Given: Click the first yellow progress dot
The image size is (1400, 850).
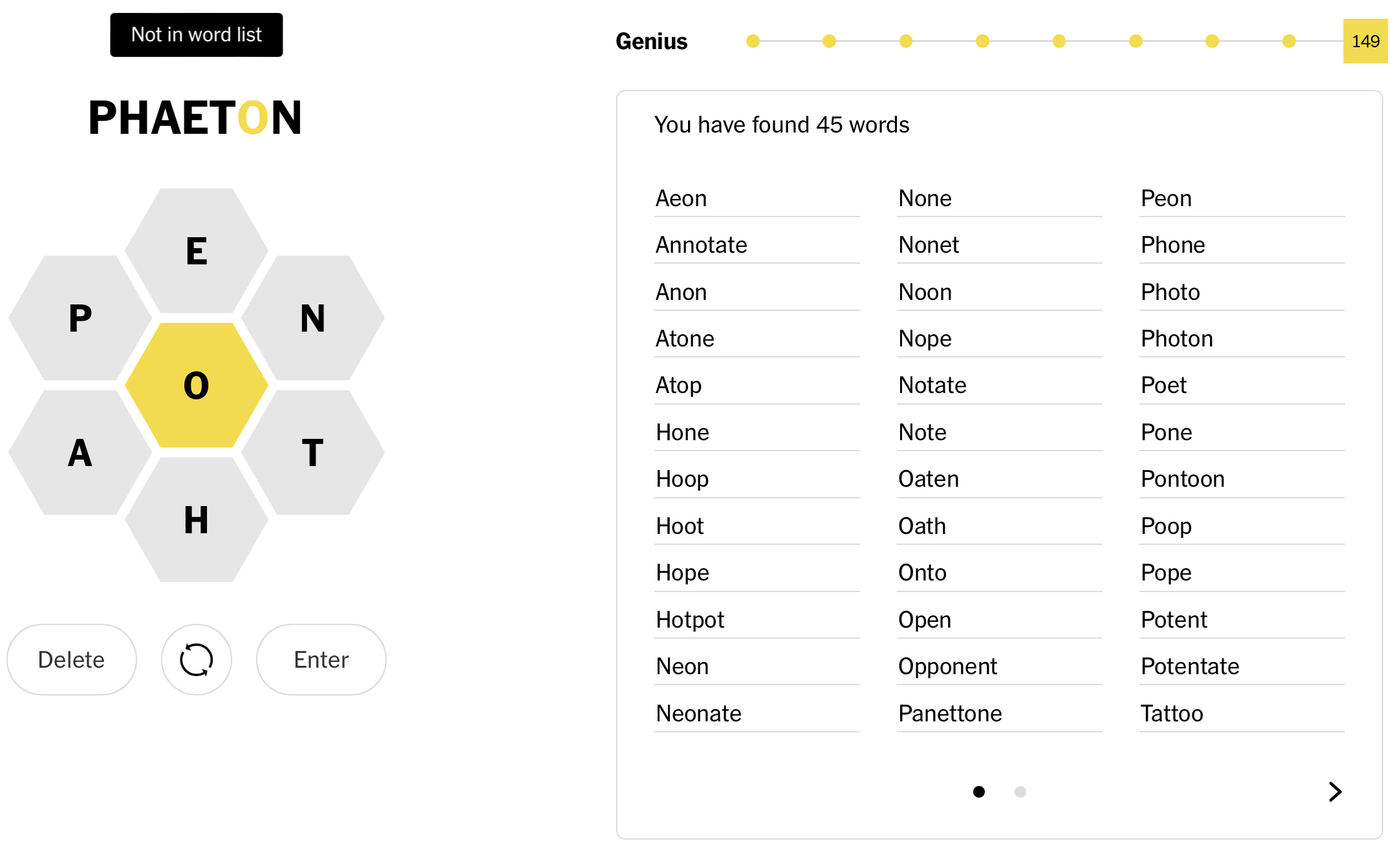Looking at the screenshot, I should (753, 41).
